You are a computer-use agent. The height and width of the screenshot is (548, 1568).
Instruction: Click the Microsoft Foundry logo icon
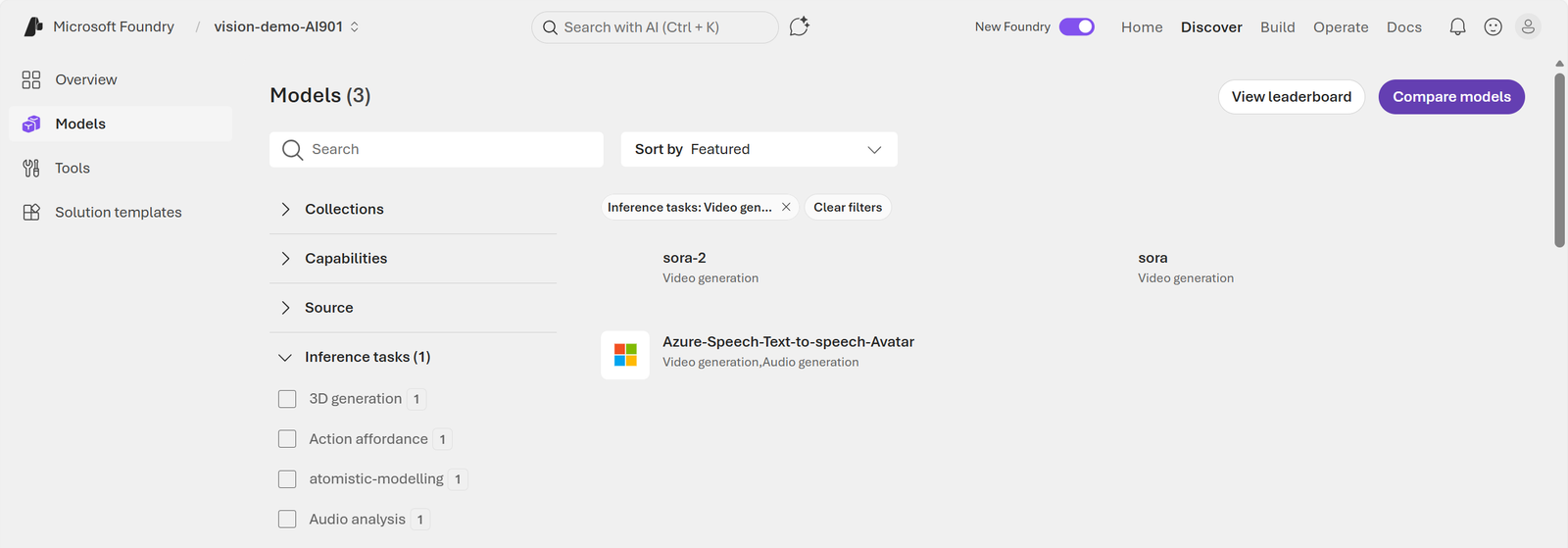pyautogui.click(x=33, y=26)
